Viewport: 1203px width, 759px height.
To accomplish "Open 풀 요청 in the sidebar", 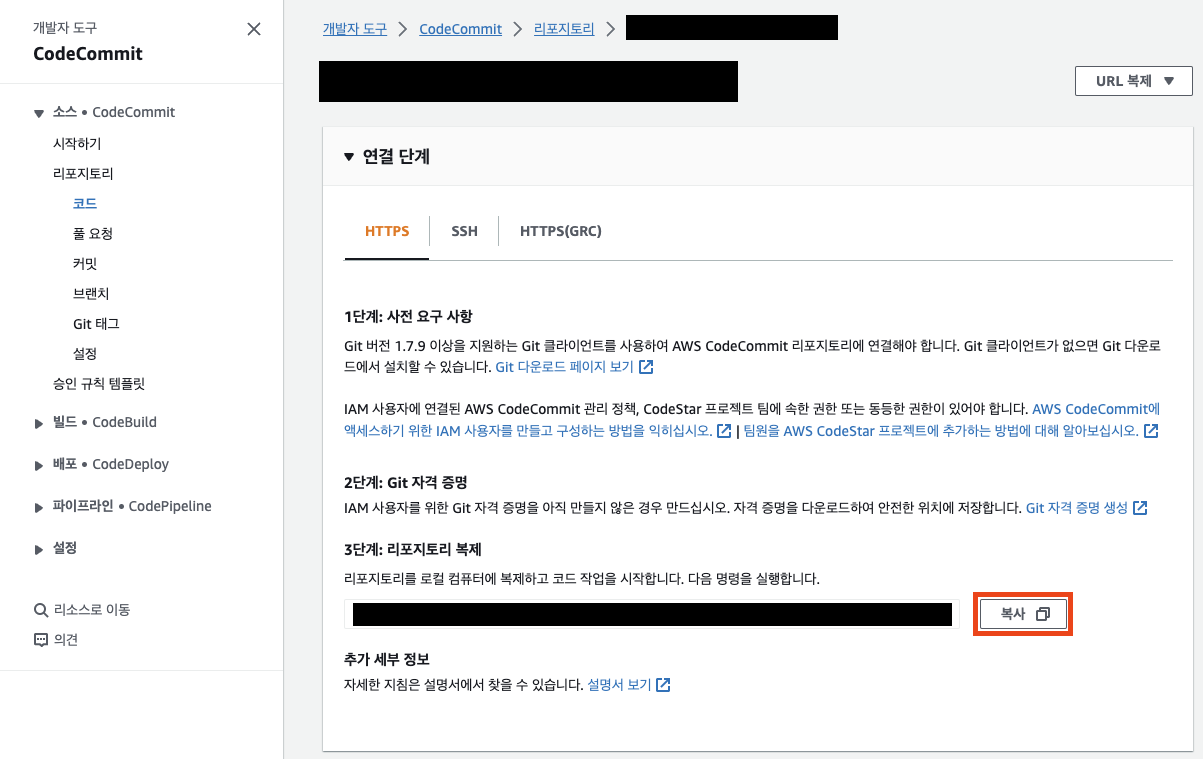I will (93, 233).
